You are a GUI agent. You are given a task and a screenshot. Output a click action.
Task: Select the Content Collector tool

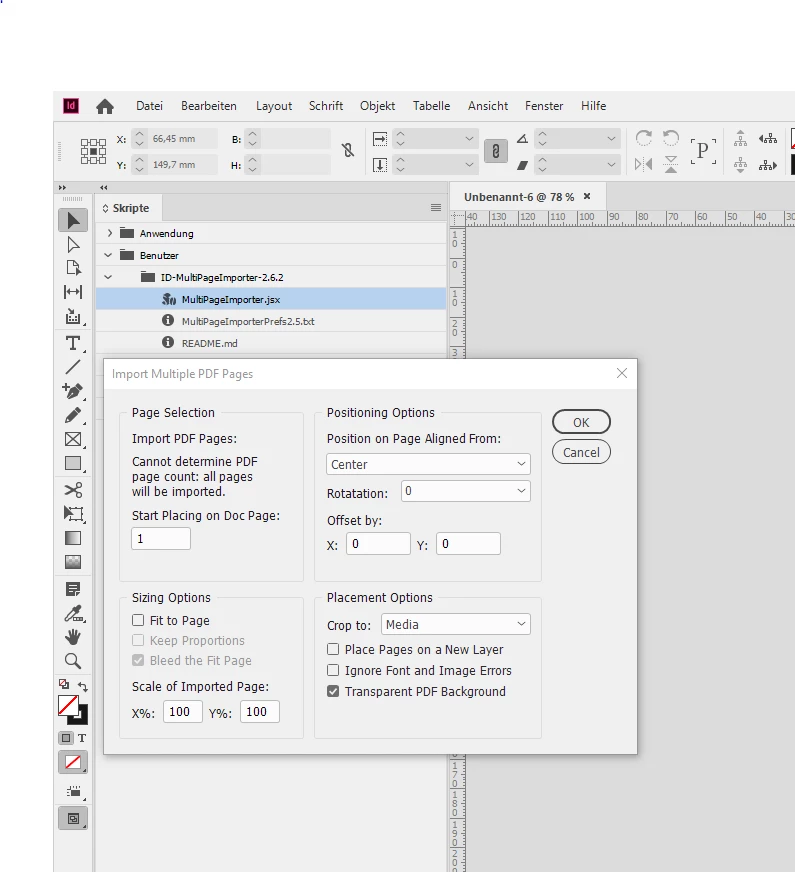click(x=73, y=316)
